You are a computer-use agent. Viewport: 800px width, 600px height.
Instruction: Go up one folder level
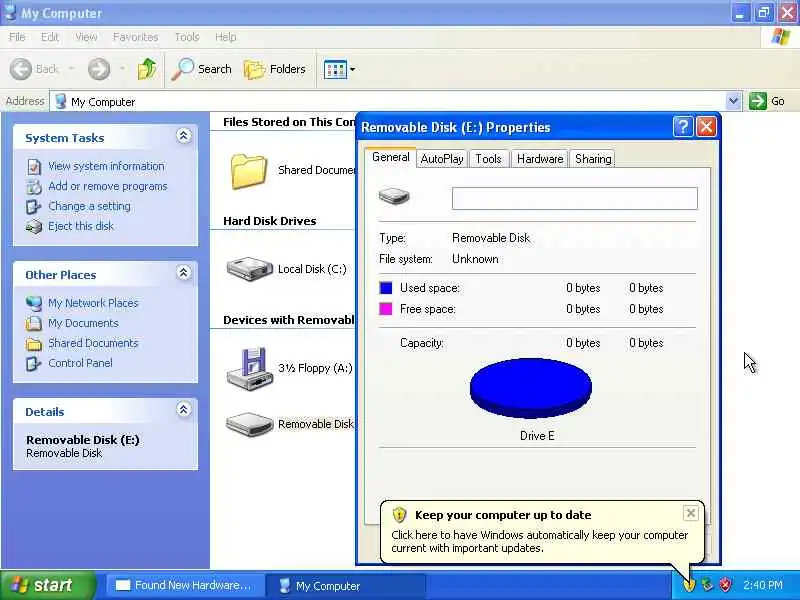click(147, 69)
